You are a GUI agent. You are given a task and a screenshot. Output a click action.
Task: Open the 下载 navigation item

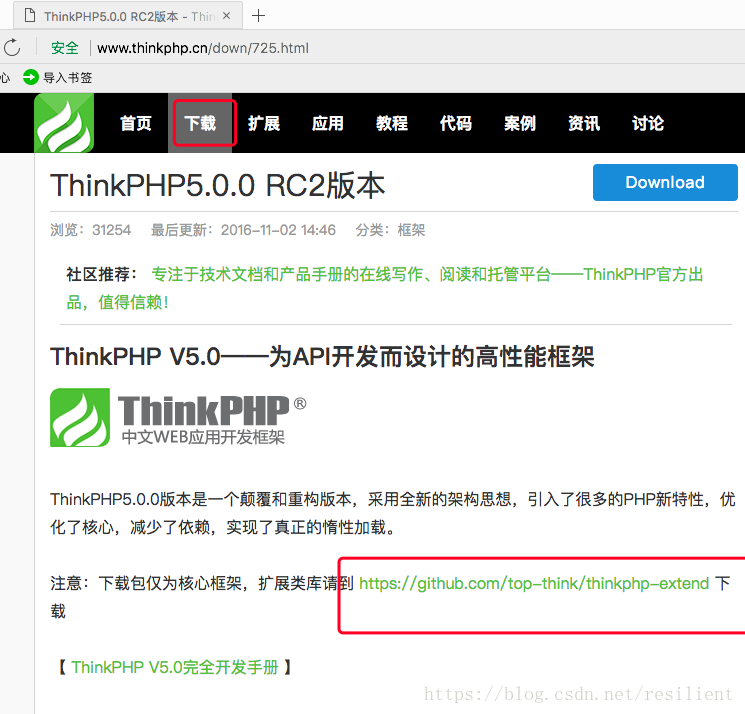[x=200, y=123]
